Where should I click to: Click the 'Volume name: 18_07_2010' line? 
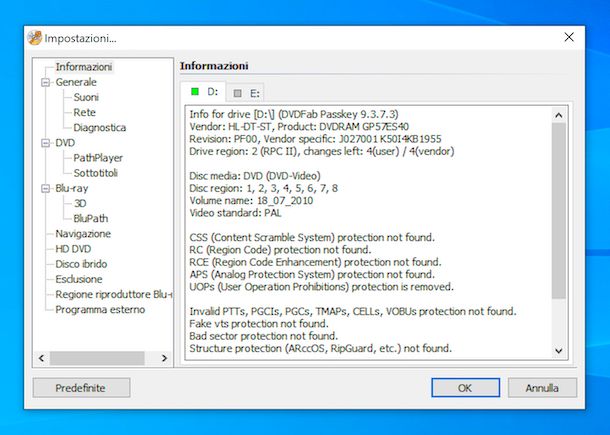pyautogui.click(x=251, y=201)
